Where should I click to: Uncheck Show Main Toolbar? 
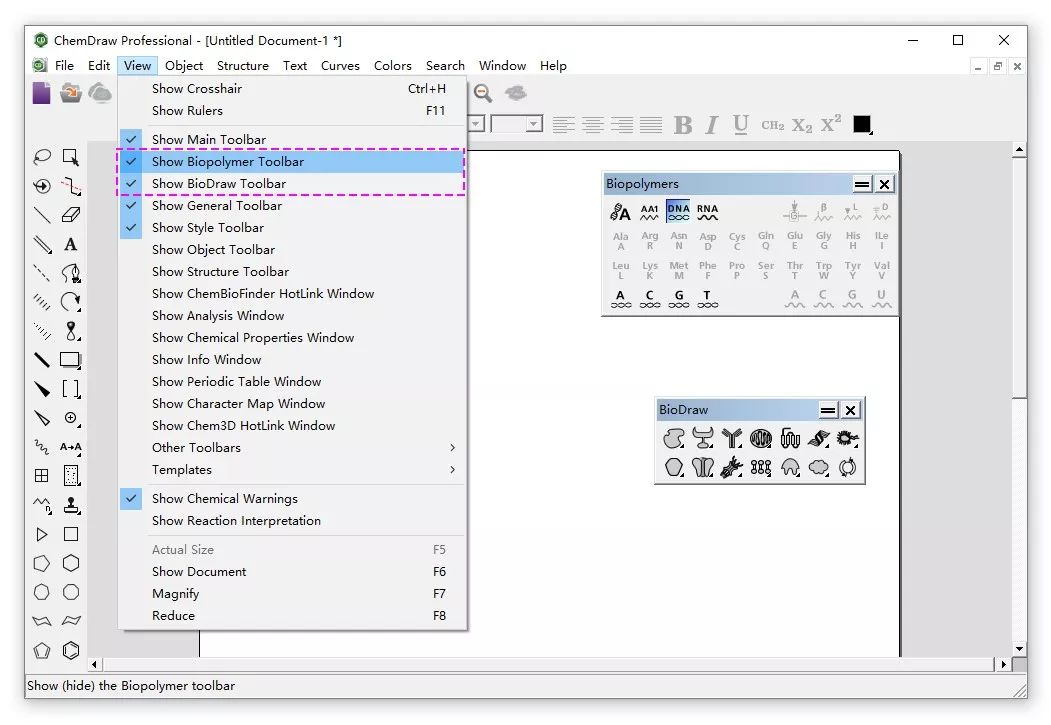pos(292,139)
